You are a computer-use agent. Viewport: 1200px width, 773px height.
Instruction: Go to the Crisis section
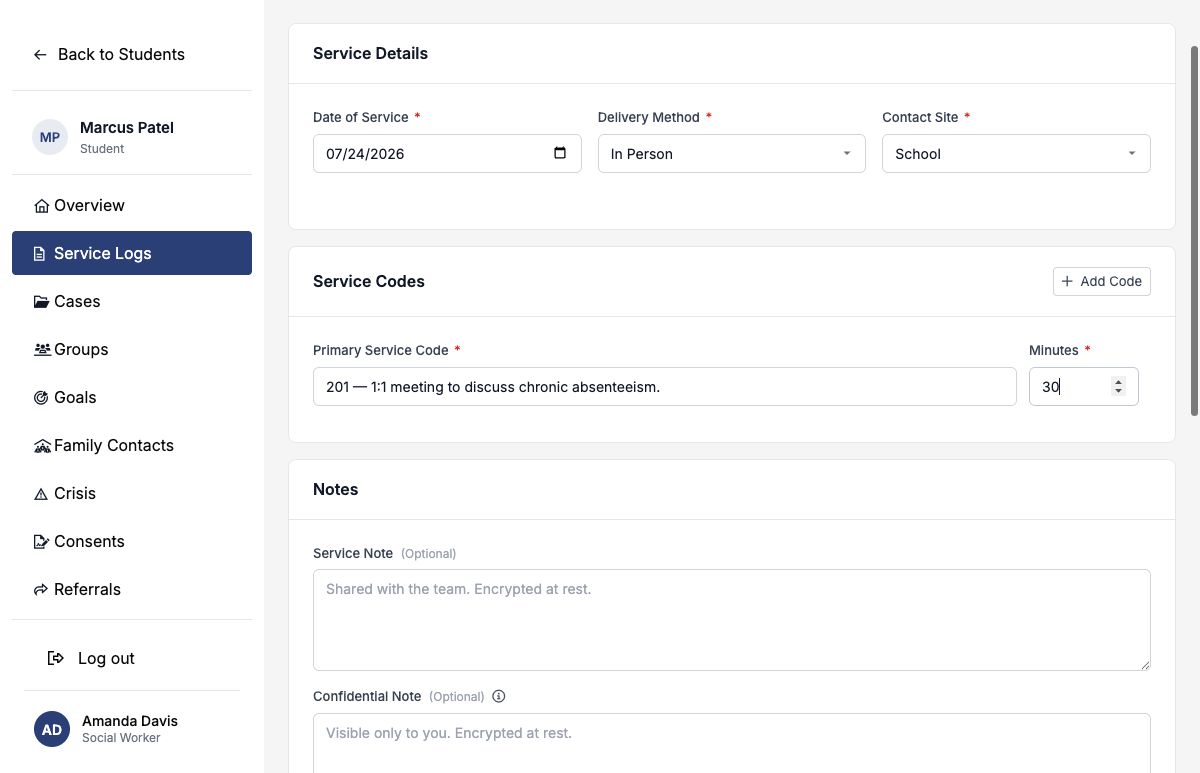(x=132, y=493)
